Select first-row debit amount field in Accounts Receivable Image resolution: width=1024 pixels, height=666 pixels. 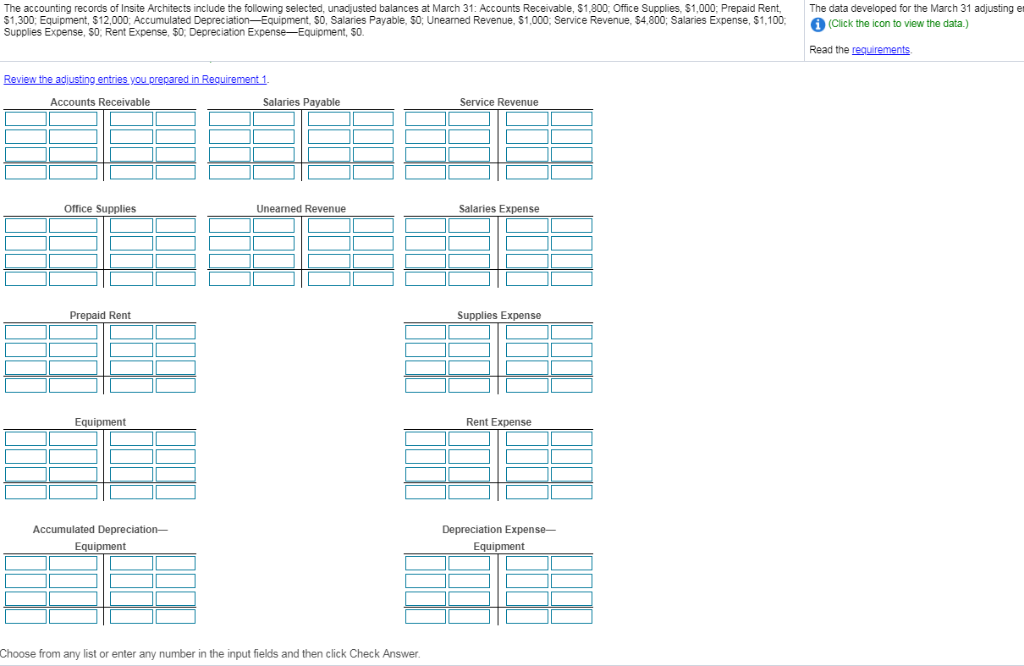(x=73, y=119)
